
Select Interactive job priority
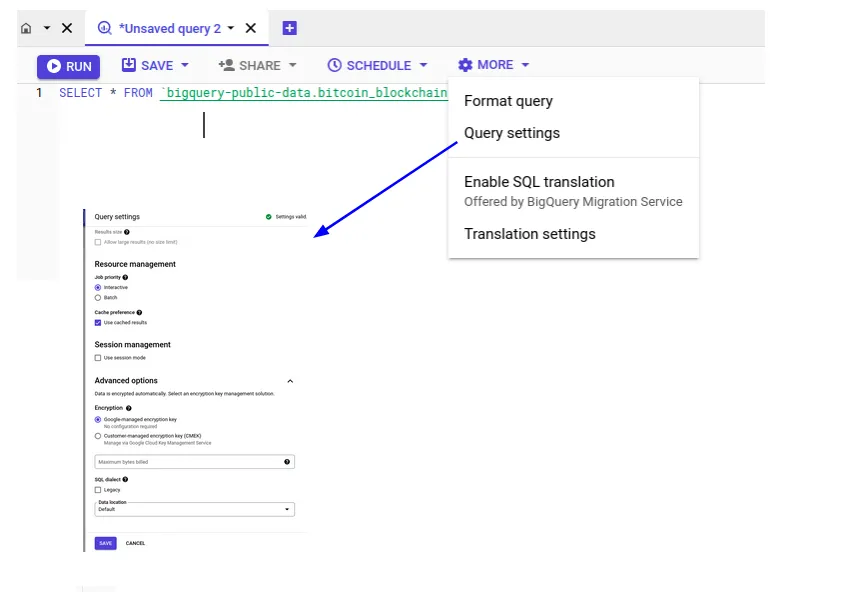[98, 288]
